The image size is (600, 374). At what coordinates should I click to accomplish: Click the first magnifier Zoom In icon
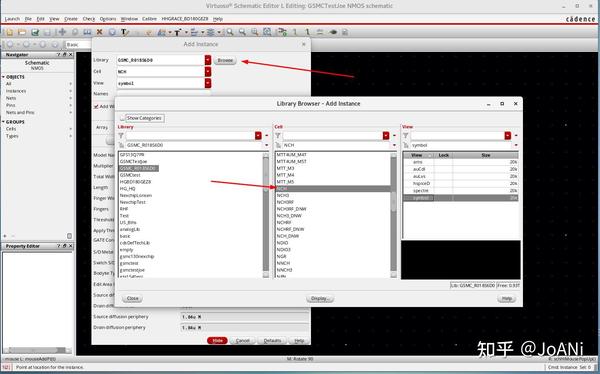[x=230, y=33]
